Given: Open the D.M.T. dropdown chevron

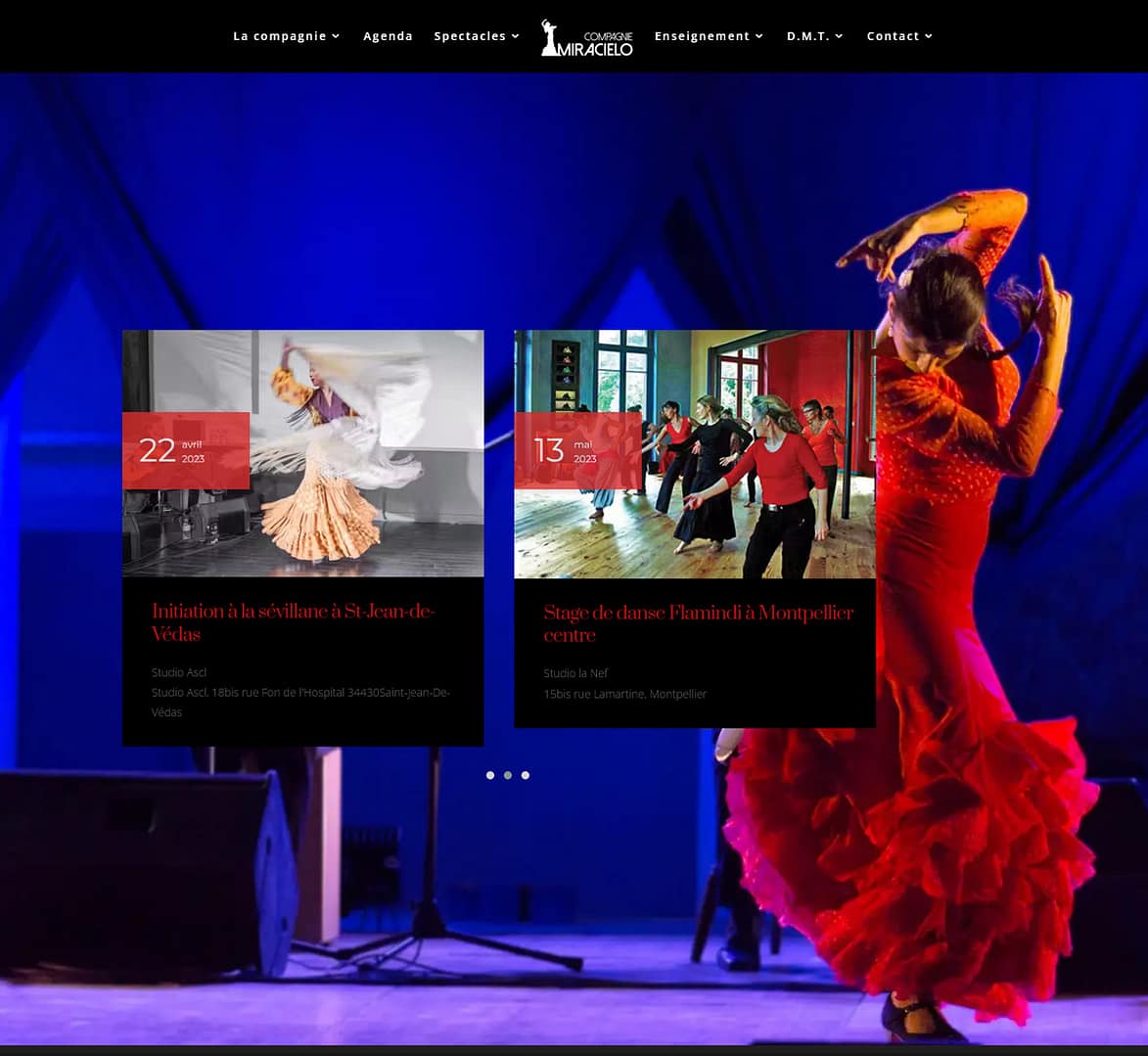Looking at the screenshot, I should click(x=839, y=35).
